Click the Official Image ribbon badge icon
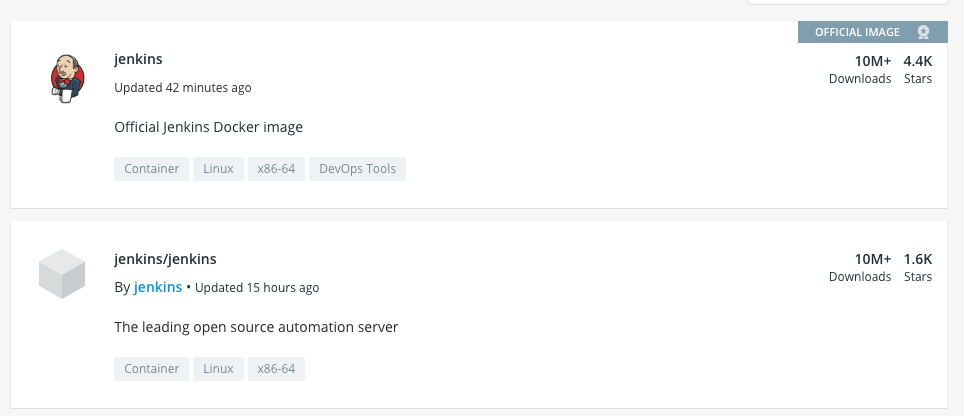This screenshot has width=964, height=416. [x=923, y=32]
